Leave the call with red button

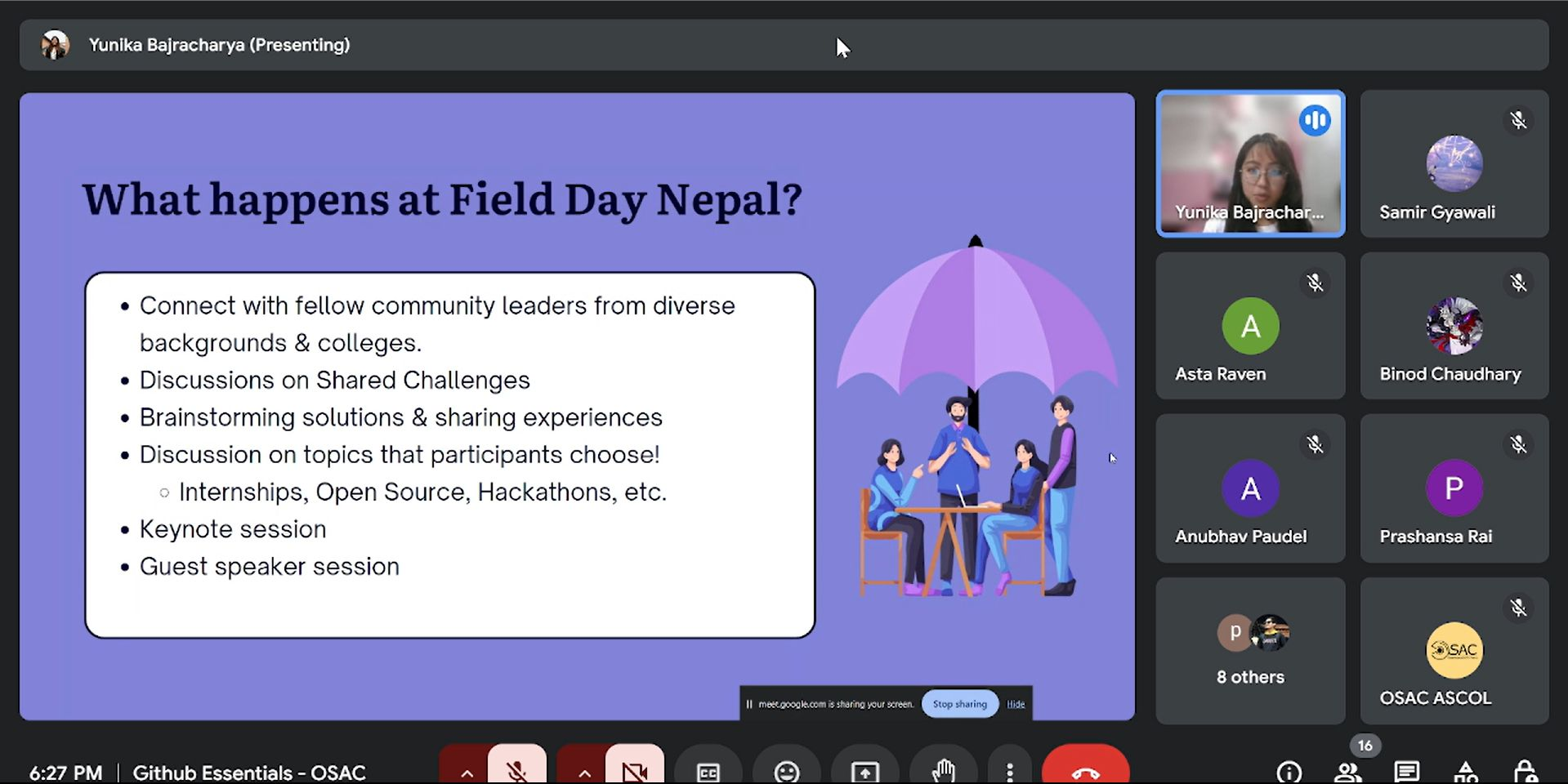tap(1085, 770)
